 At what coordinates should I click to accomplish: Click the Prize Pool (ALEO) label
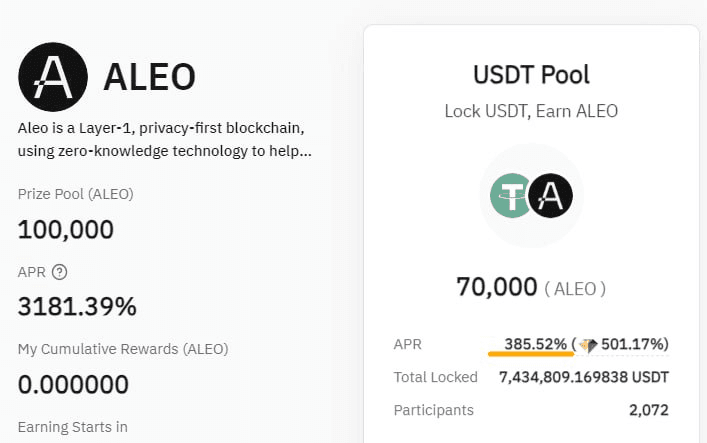(76, 194)
